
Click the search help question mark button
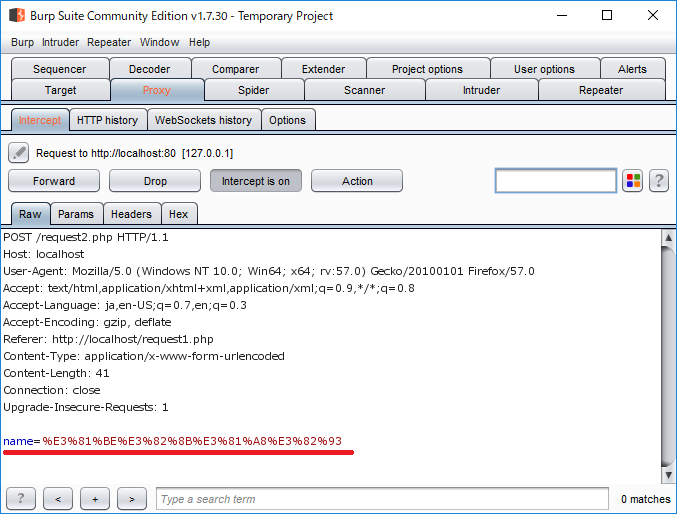point(21,499)
